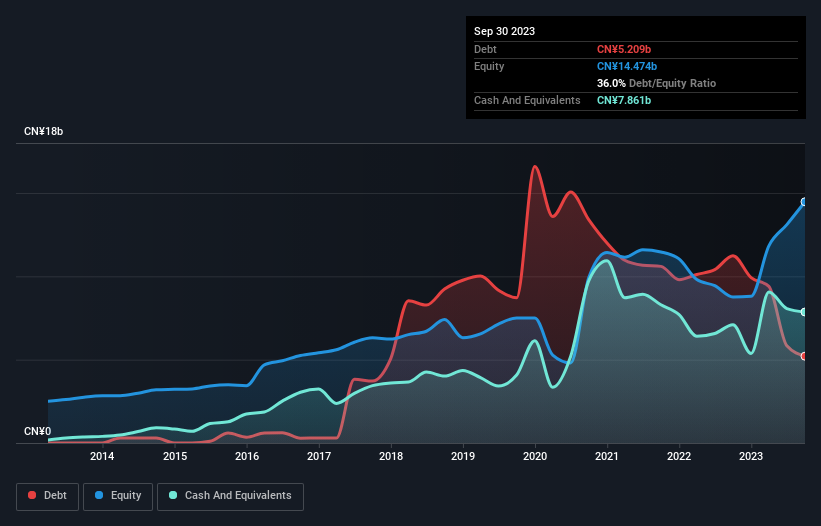This screenshot has height=526, width=821.
Task: Click the 2016 x-axis label
Action: [x=247, y=456]
